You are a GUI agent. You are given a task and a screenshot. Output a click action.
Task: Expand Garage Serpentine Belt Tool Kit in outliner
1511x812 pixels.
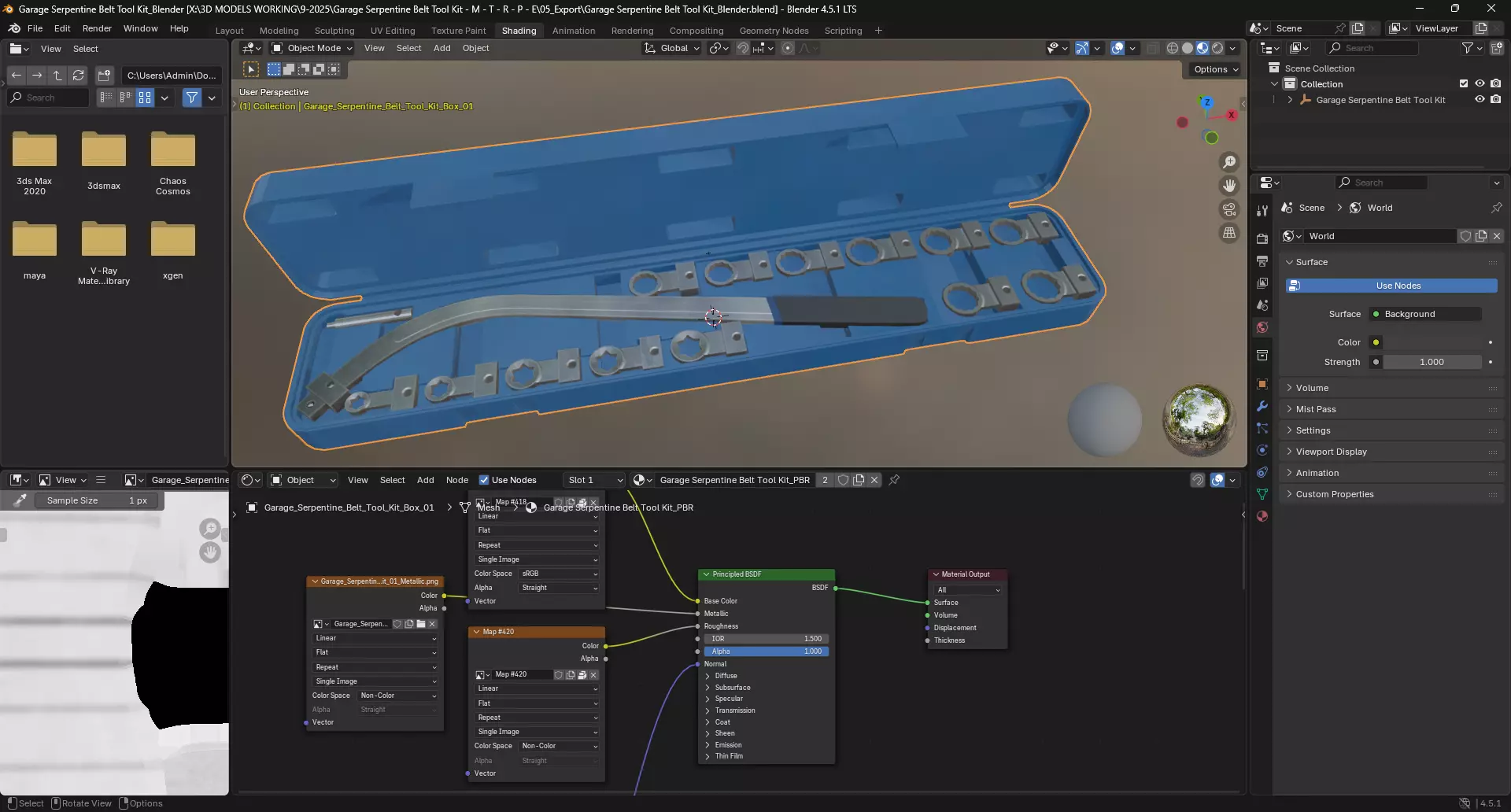[1290, 100]
